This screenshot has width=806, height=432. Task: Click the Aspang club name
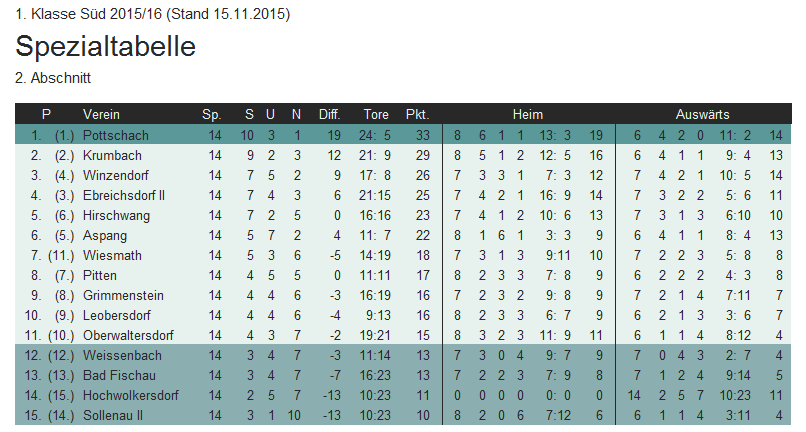pos(106,235)
